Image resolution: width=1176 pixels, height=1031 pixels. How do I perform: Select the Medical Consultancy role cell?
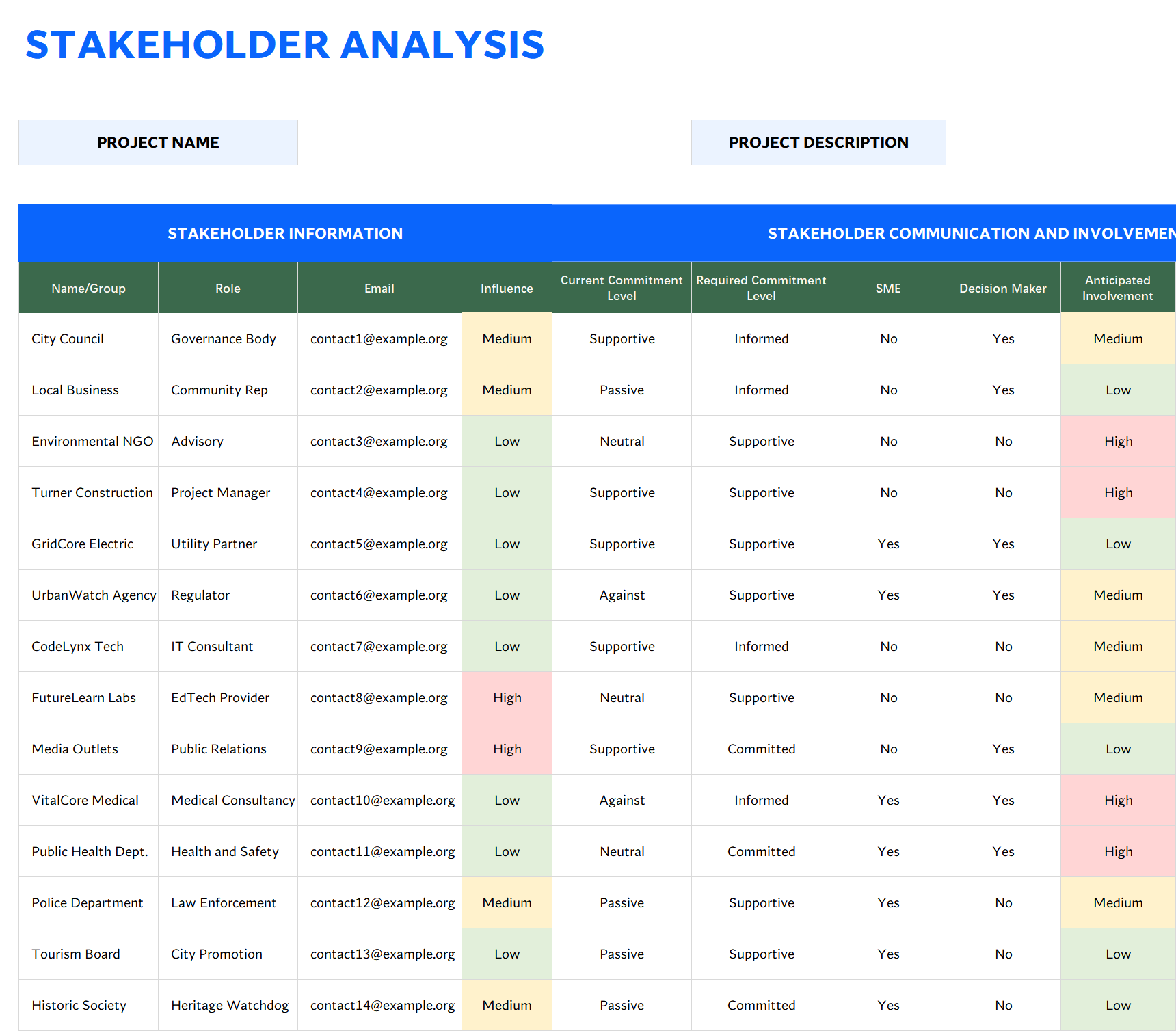click(228, 800)
